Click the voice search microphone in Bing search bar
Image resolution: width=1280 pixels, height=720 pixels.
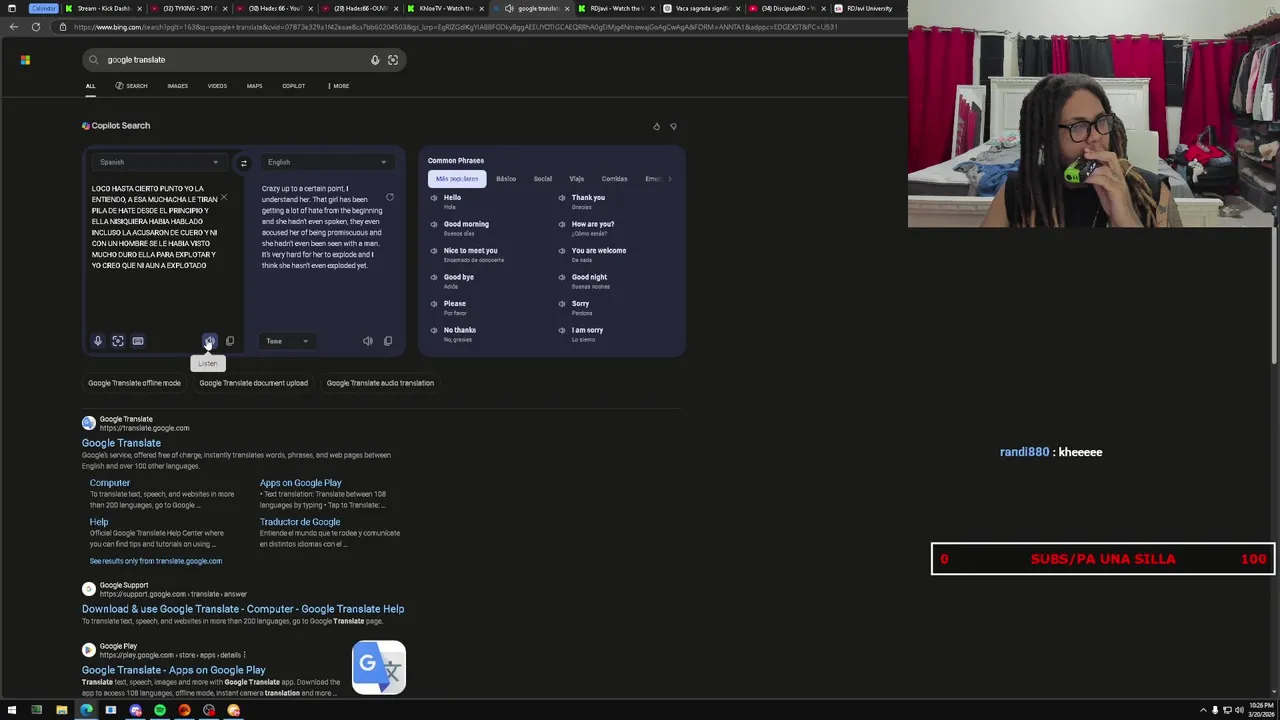(375, 60)
